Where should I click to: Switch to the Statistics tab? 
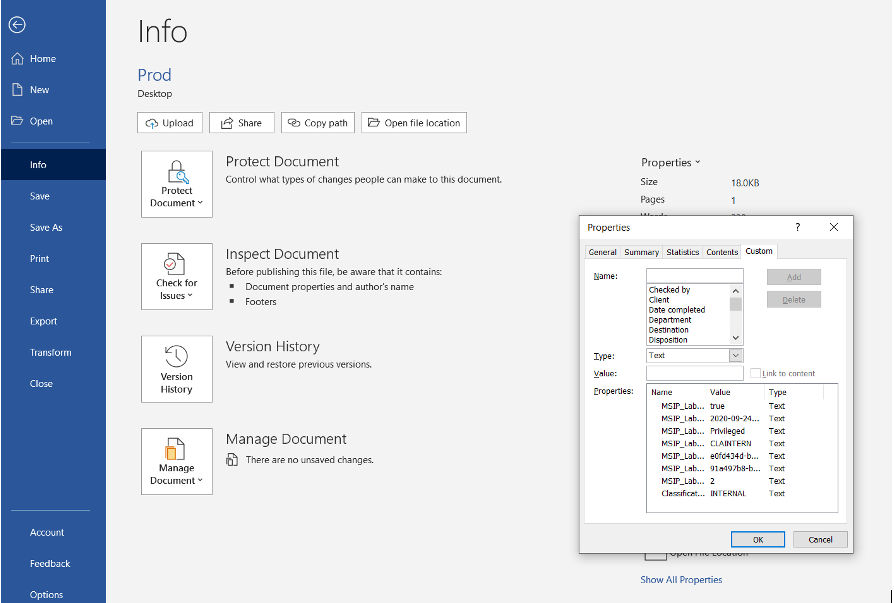pos(682,252)
